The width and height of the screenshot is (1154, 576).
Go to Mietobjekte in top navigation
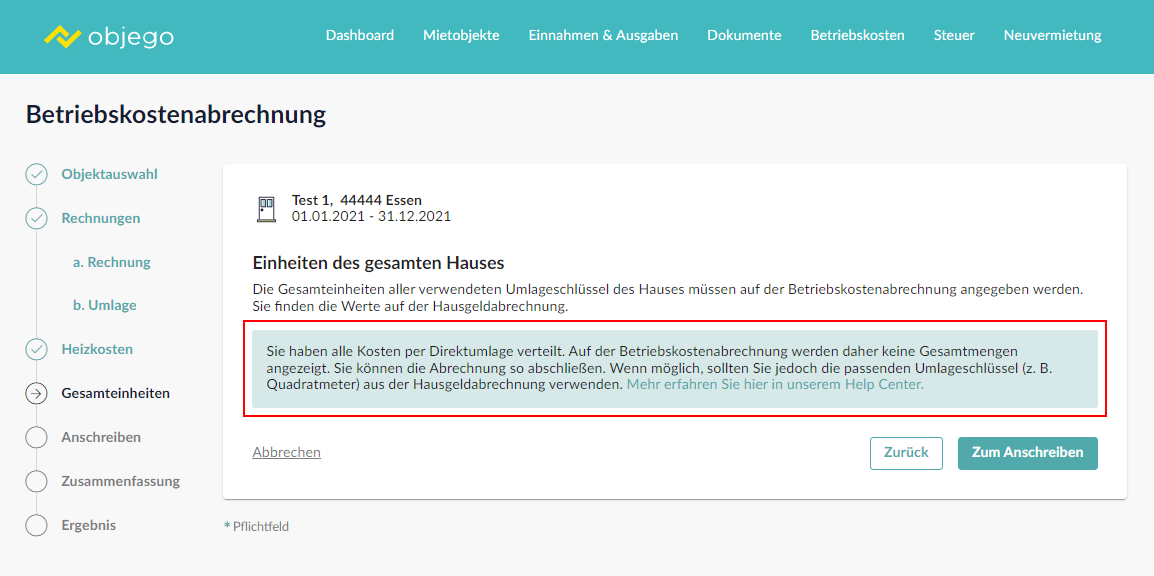461,35
